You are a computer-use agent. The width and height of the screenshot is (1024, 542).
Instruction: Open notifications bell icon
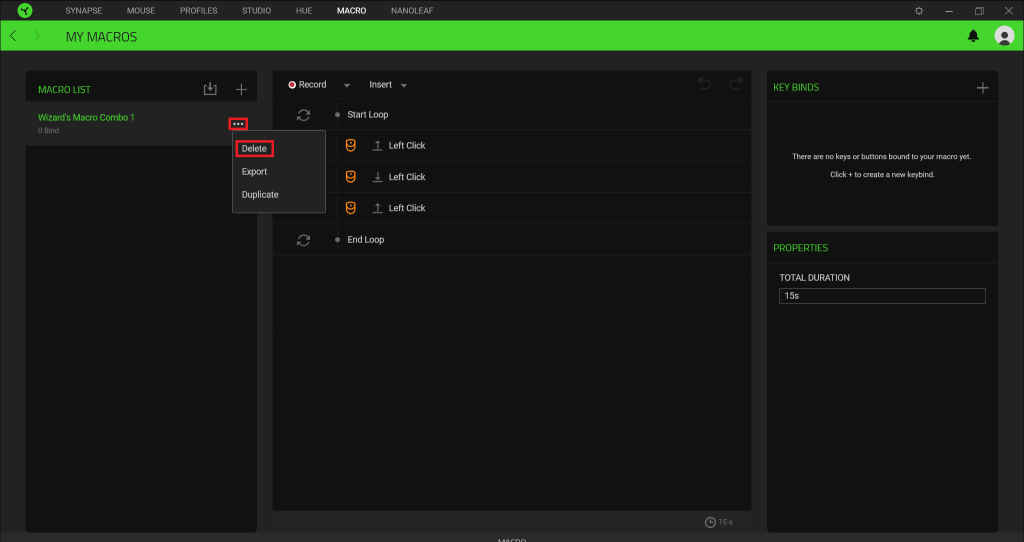973,36
